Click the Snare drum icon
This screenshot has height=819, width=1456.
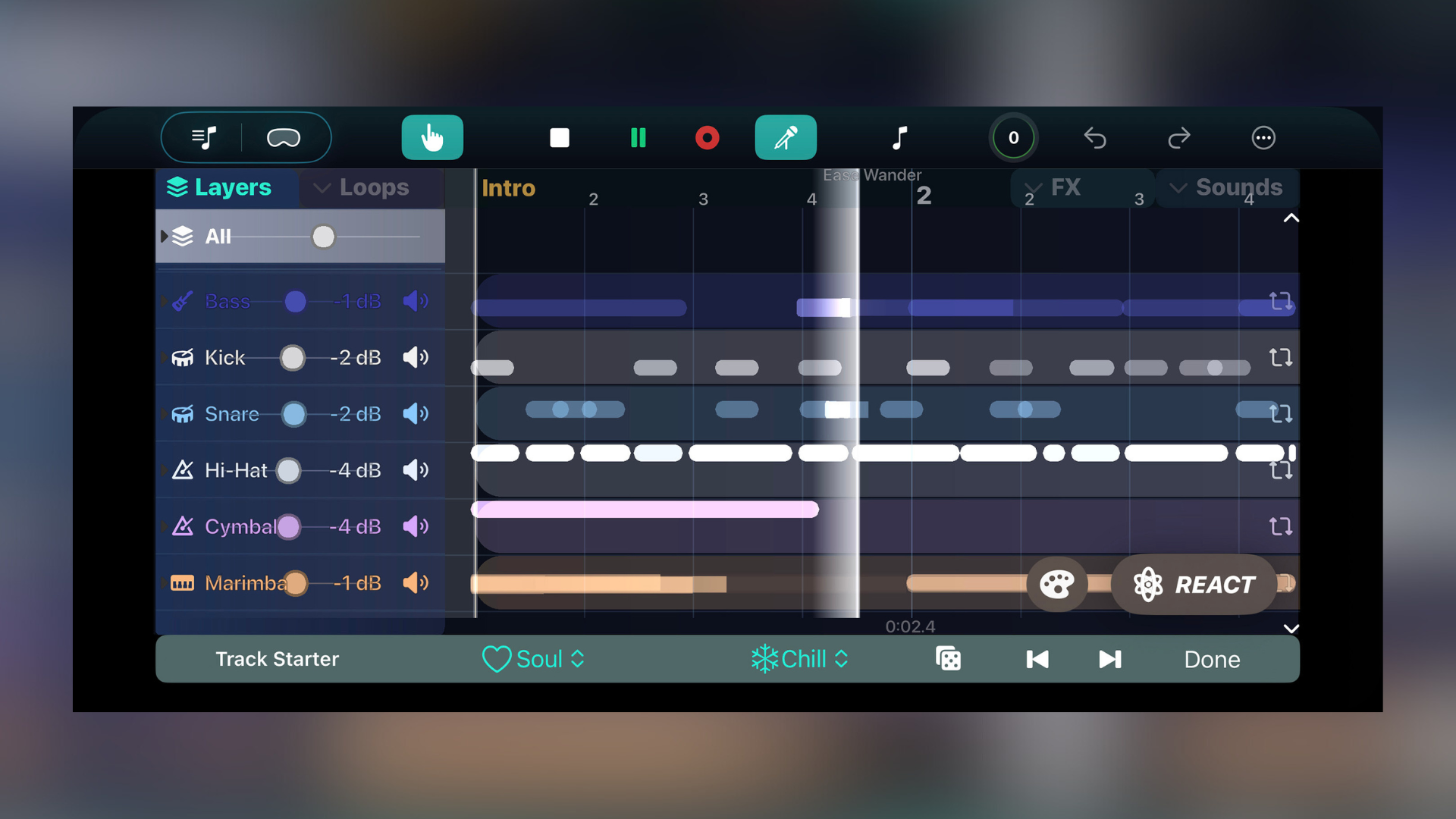[182, 414]
